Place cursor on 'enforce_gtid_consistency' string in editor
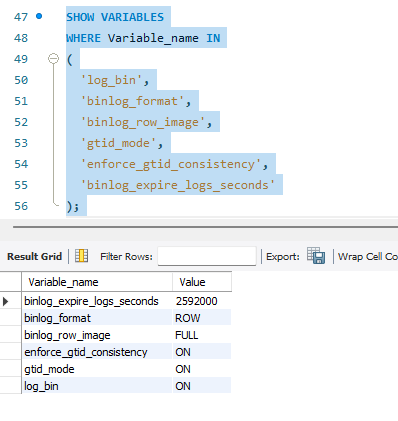Screen dimensions: 398x421 171,164
